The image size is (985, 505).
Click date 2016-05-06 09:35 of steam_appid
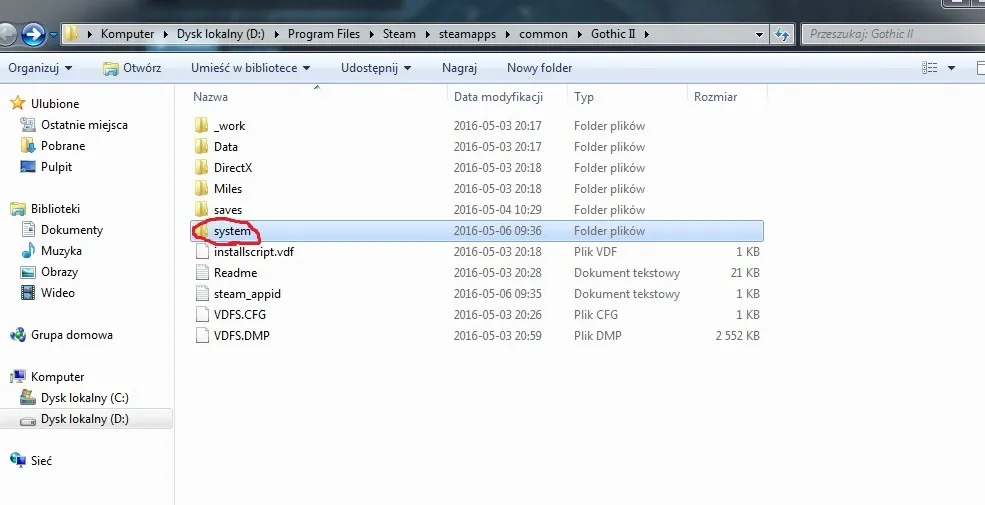(498, 293)
